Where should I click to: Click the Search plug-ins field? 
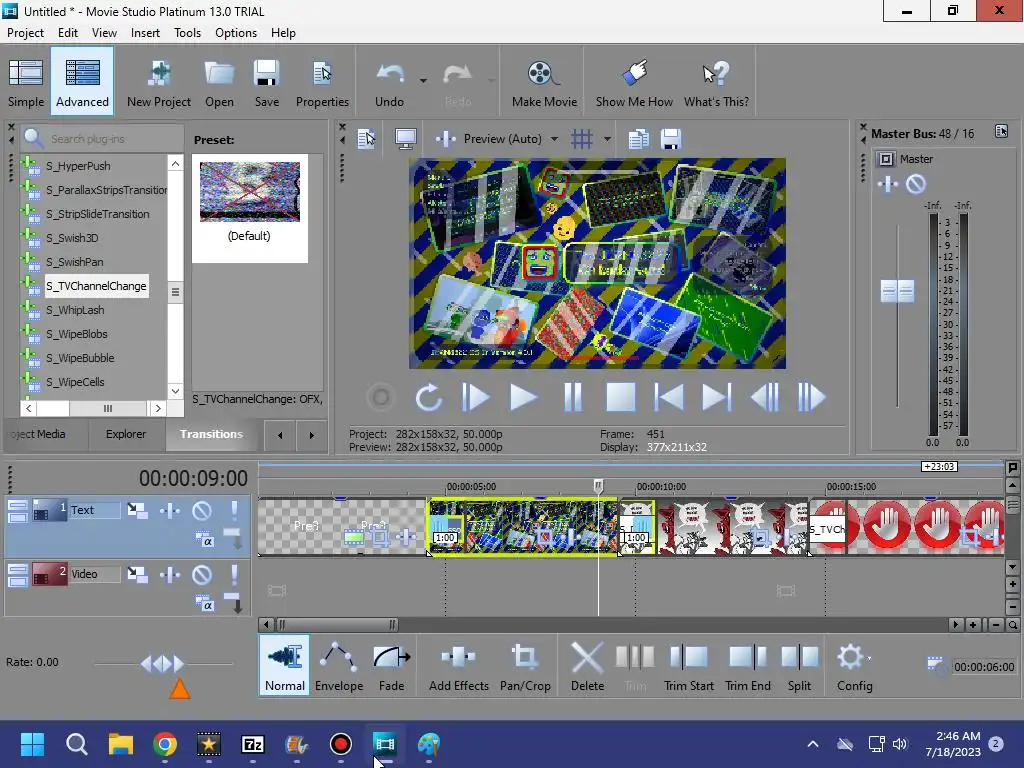tap(103, 138)
